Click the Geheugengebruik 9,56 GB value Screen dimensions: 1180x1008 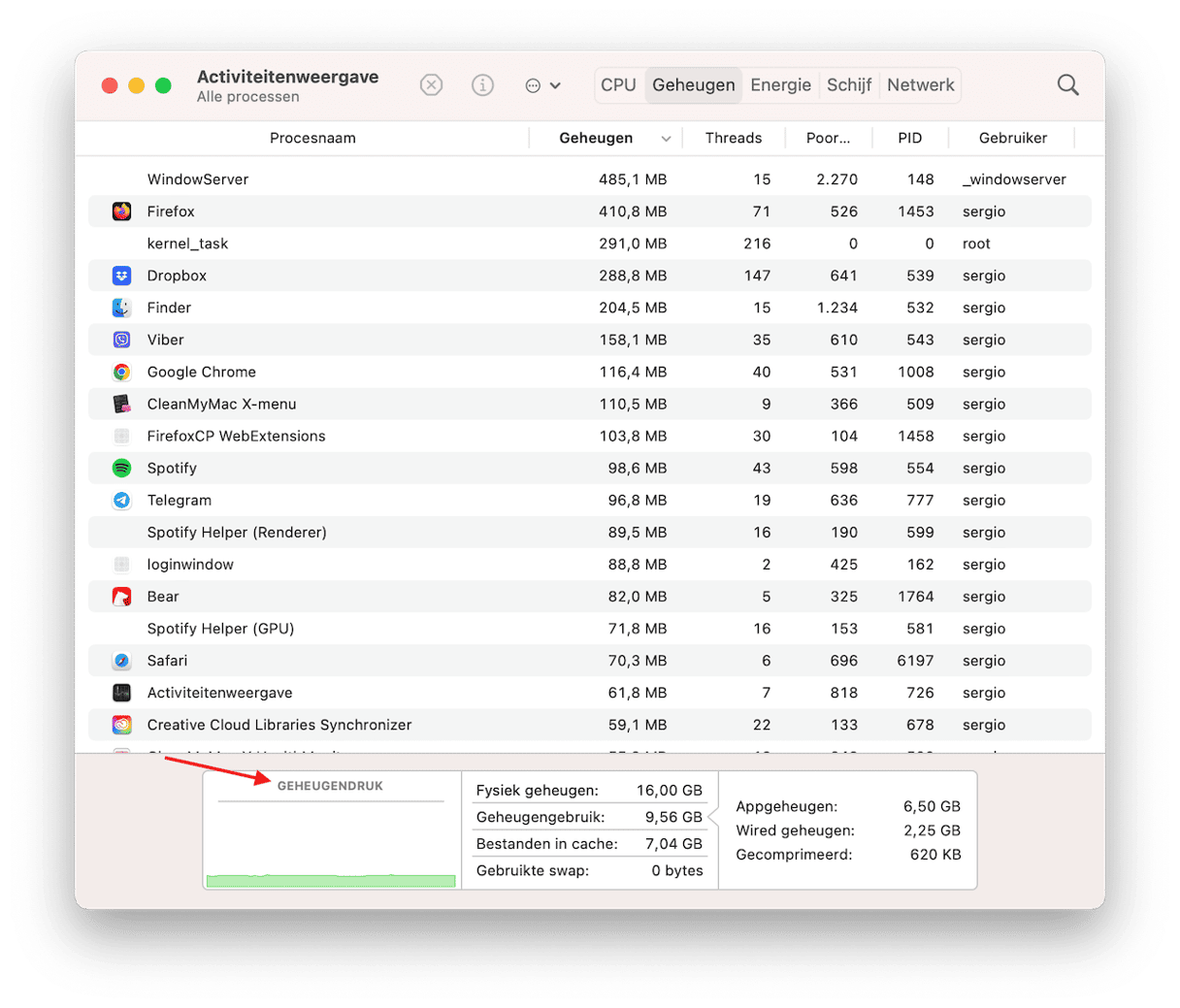click(x=673, y=817)
